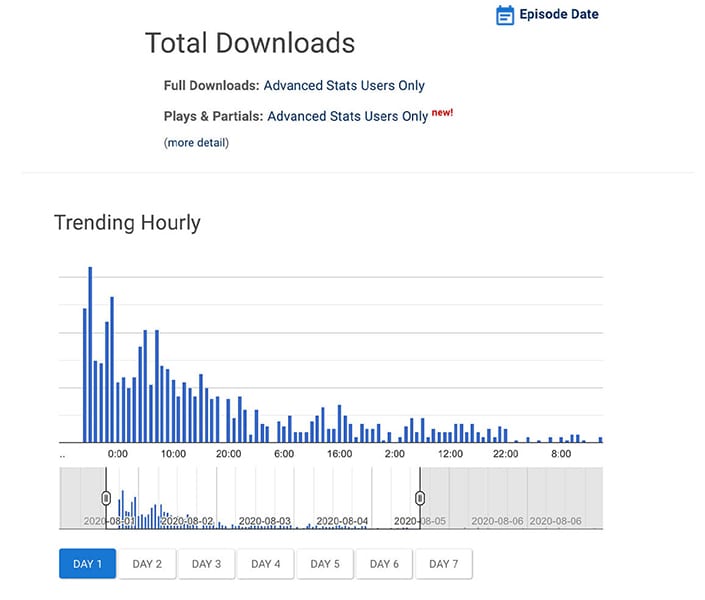This screenshot has height=600, width=705.
Task: Click the (more detail) link
Action: coord(196,143)
